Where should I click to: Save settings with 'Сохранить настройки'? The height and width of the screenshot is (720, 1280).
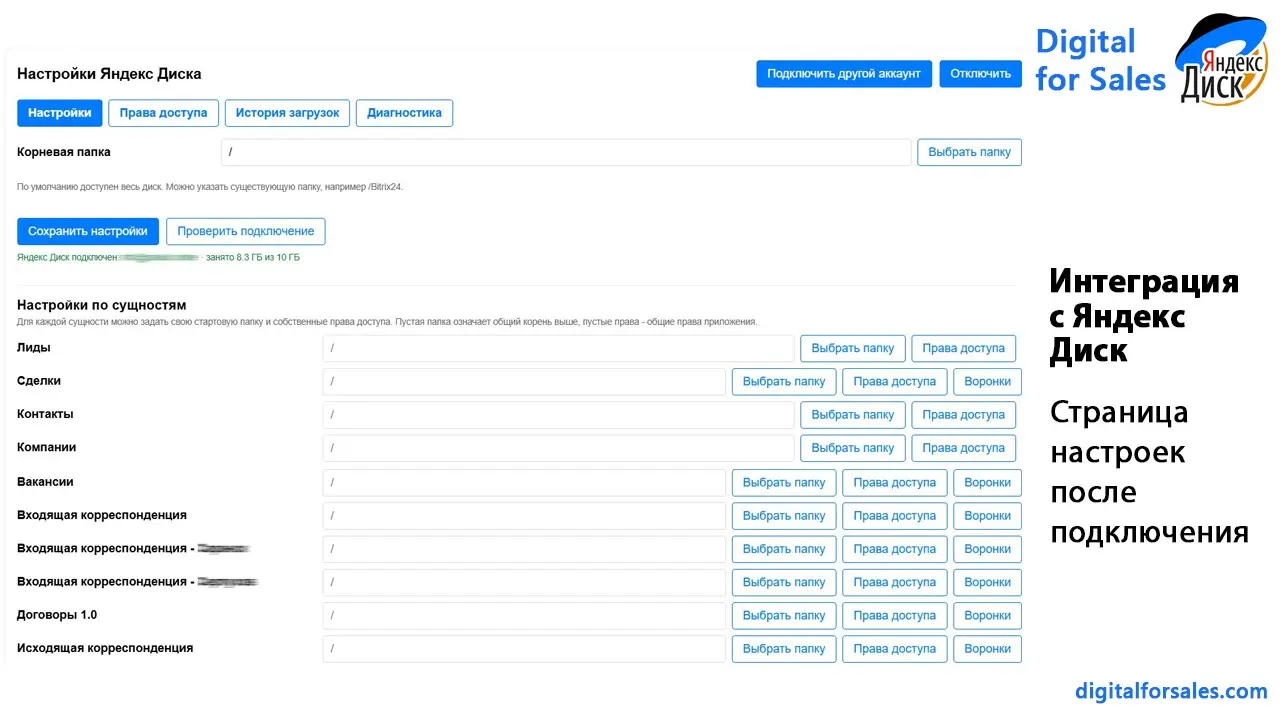pyautogui.click(x=88, y=231)
